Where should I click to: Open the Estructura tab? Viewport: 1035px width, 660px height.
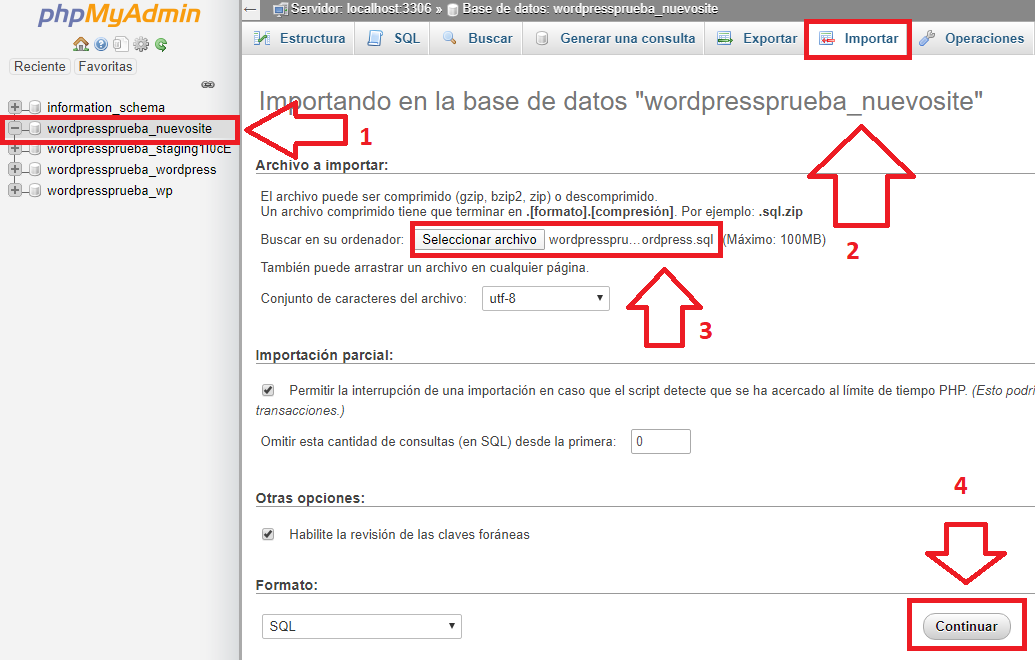pos(300,38)
